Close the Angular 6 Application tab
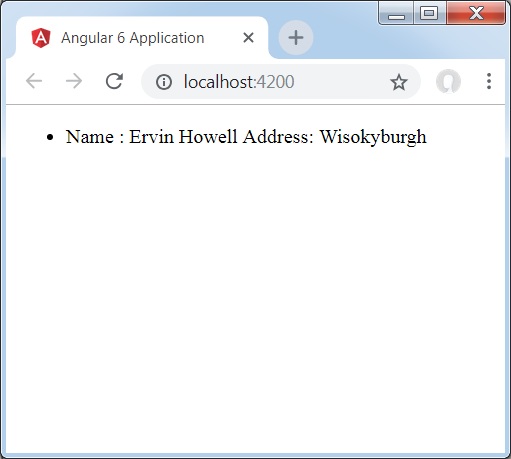The image size is (511, 459). [249, 38]
